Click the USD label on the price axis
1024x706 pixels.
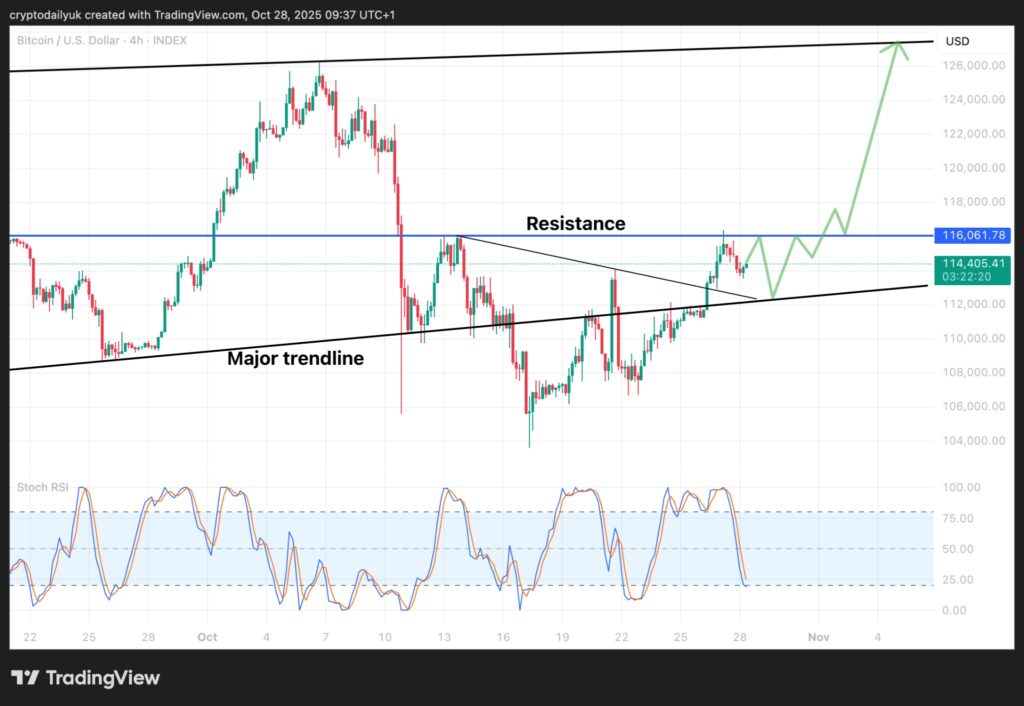[x=957, y=41]
